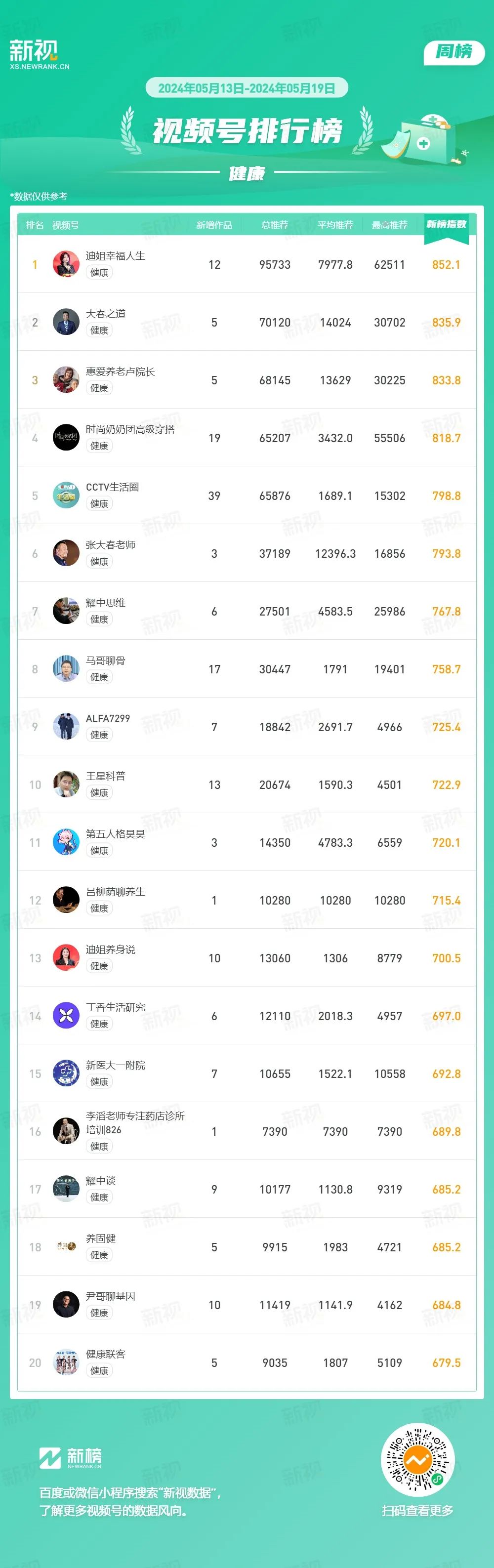Click the CCTV生活圈 account icon
Screen dimensions: 494x1568
(66, 495)
